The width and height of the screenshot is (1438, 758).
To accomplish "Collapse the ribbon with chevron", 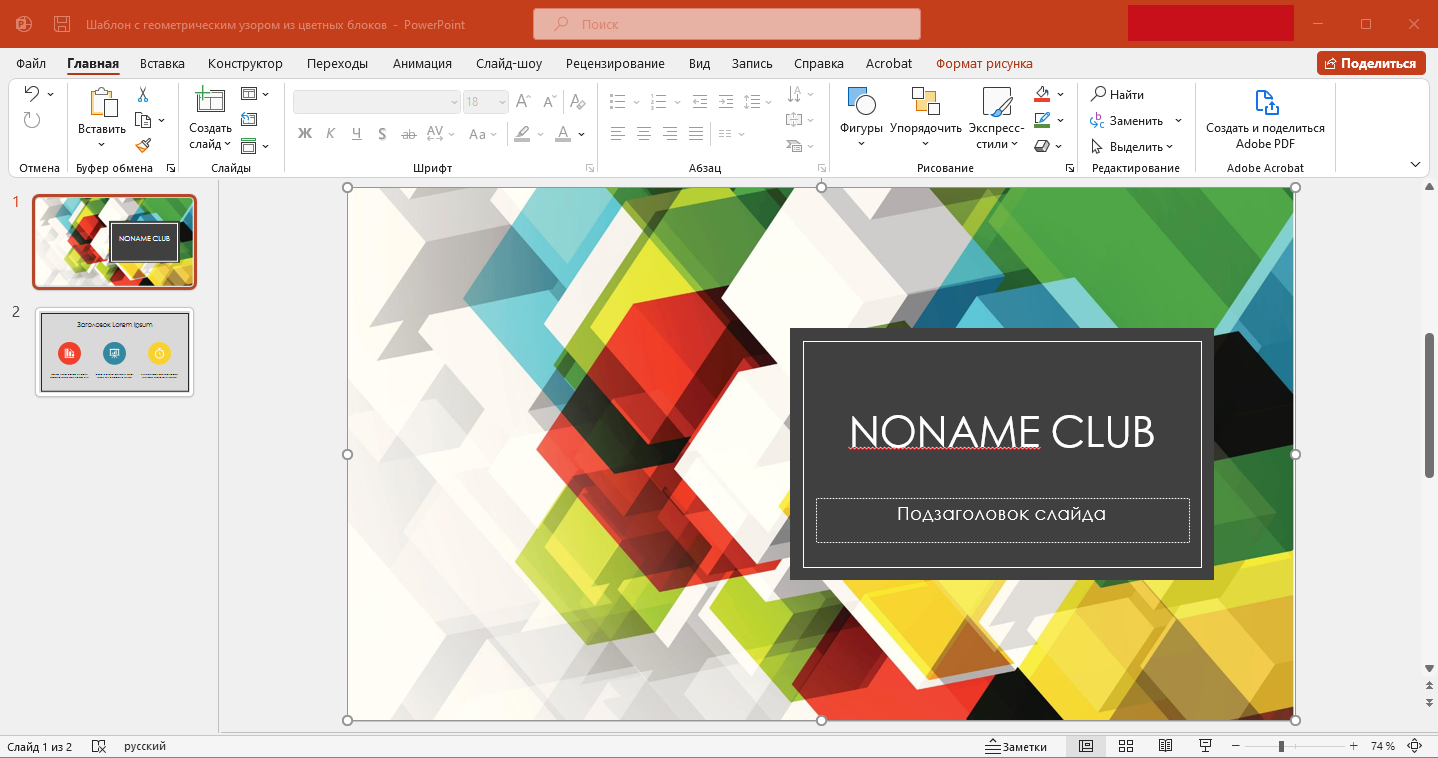I will point(1415,164).
